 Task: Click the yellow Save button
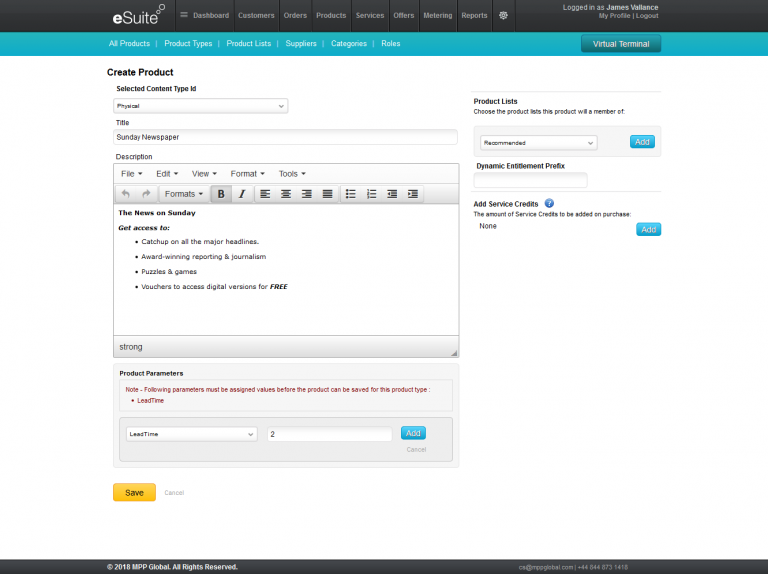pyautogui.click(x=134, y=492)
